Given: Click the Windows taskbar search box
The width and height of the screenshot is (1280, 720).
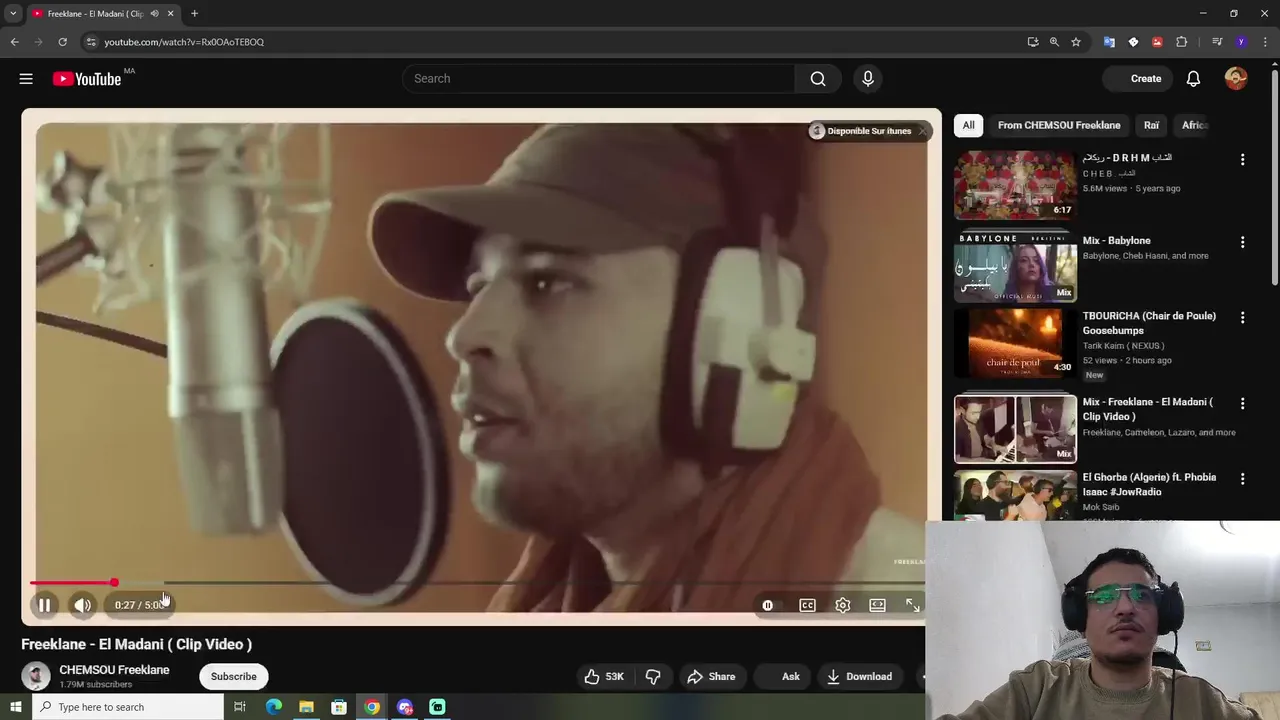Looking at the screenshot, I should click(127, 707).
